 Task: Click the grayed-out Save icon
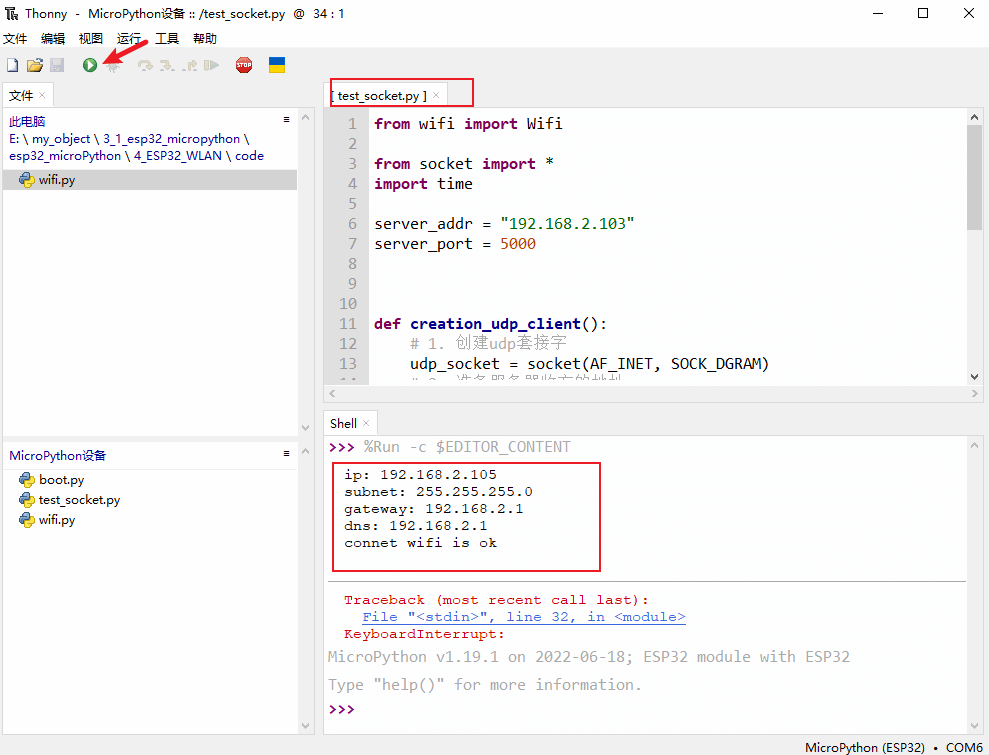click(x=57, y=65)
